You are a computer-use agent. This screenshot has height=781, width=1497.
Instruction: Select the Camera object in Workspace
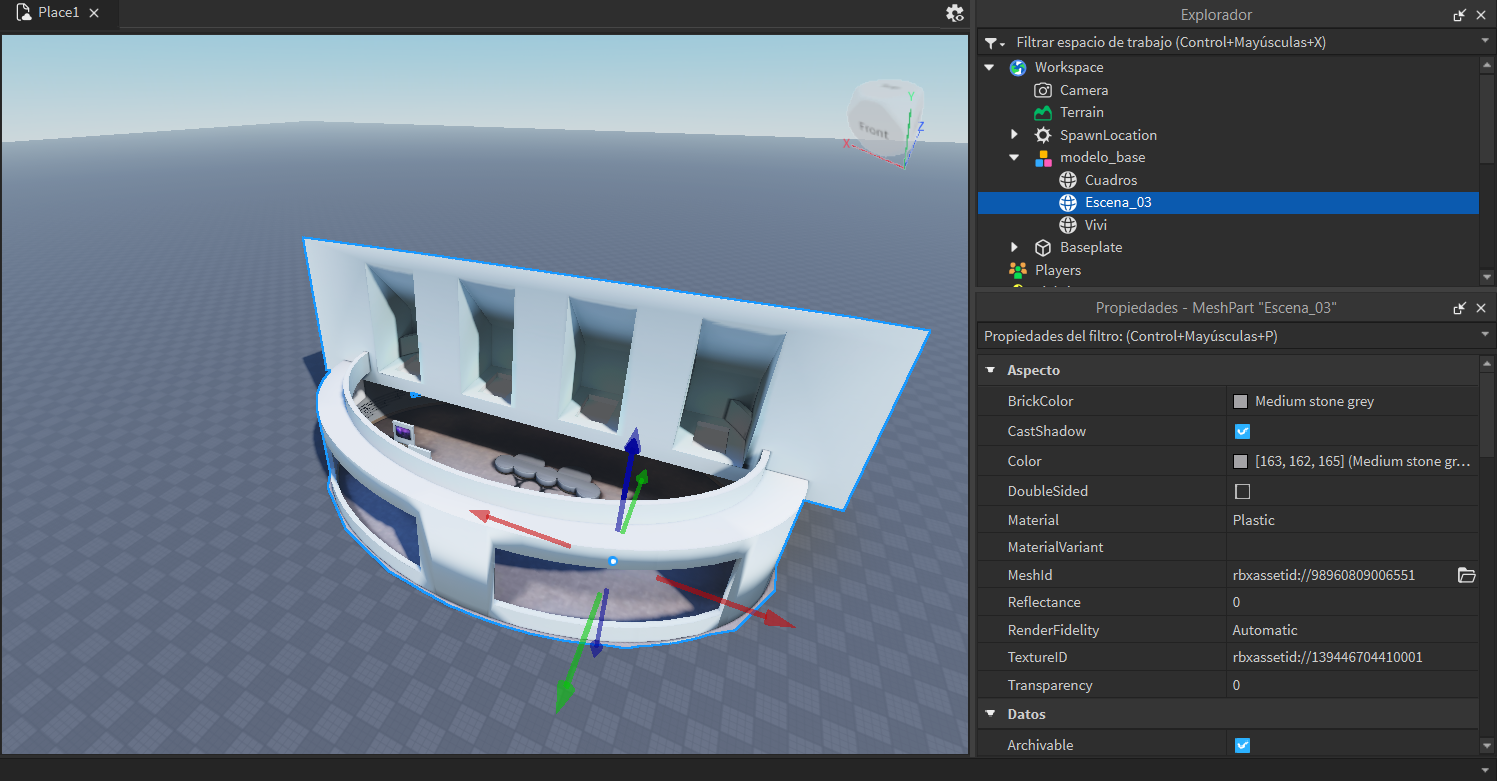point(1083,90)
